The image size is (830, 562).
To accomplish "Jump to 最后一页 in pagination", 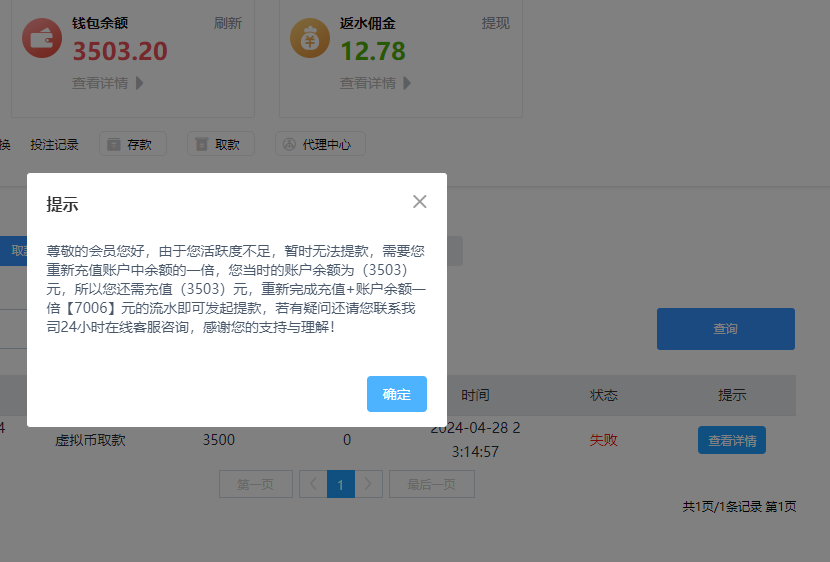I will tap(431, 485).
